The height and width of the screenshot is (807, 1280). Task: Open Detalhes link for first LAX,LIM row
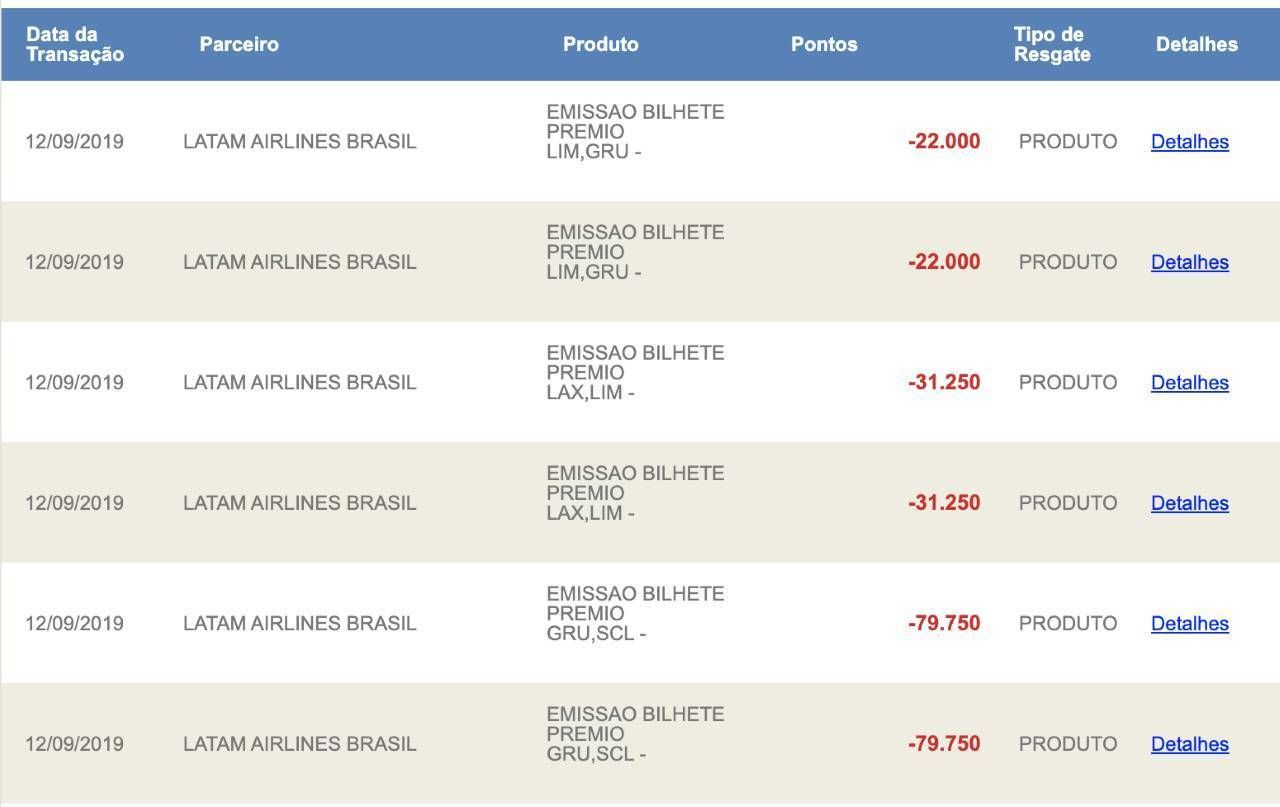pyautogui.click(x=1189, y=383)
